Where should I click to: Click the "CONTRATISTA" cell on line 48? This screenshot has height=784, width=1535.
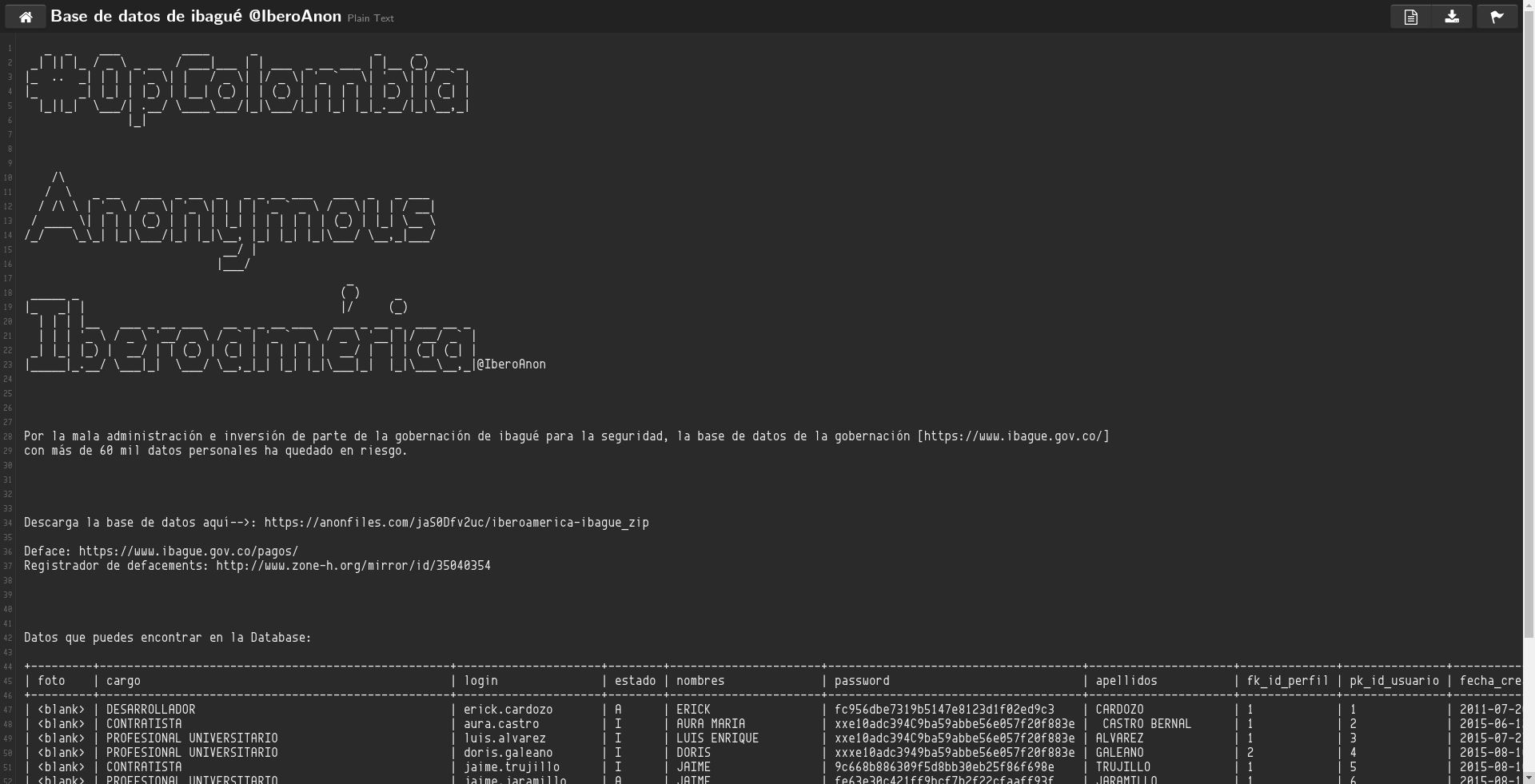pos(144,724)
